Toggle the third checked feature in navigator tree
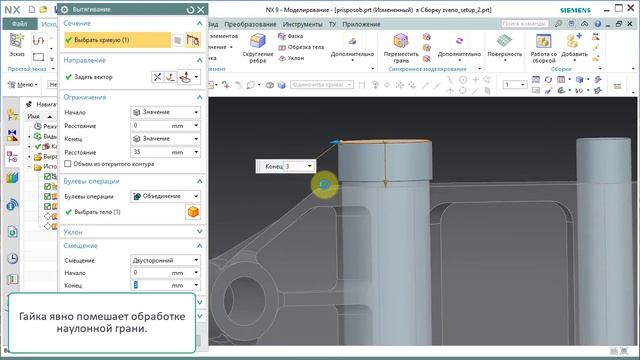This screenshot has width=640, height=360. point(47,196)
